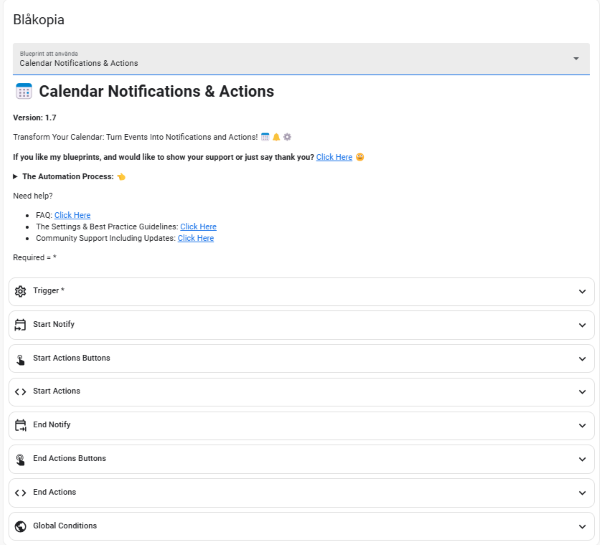The height and width of the screenshot is (545, 600).
Task: Click the Need help? text
Action: (33, 196)
